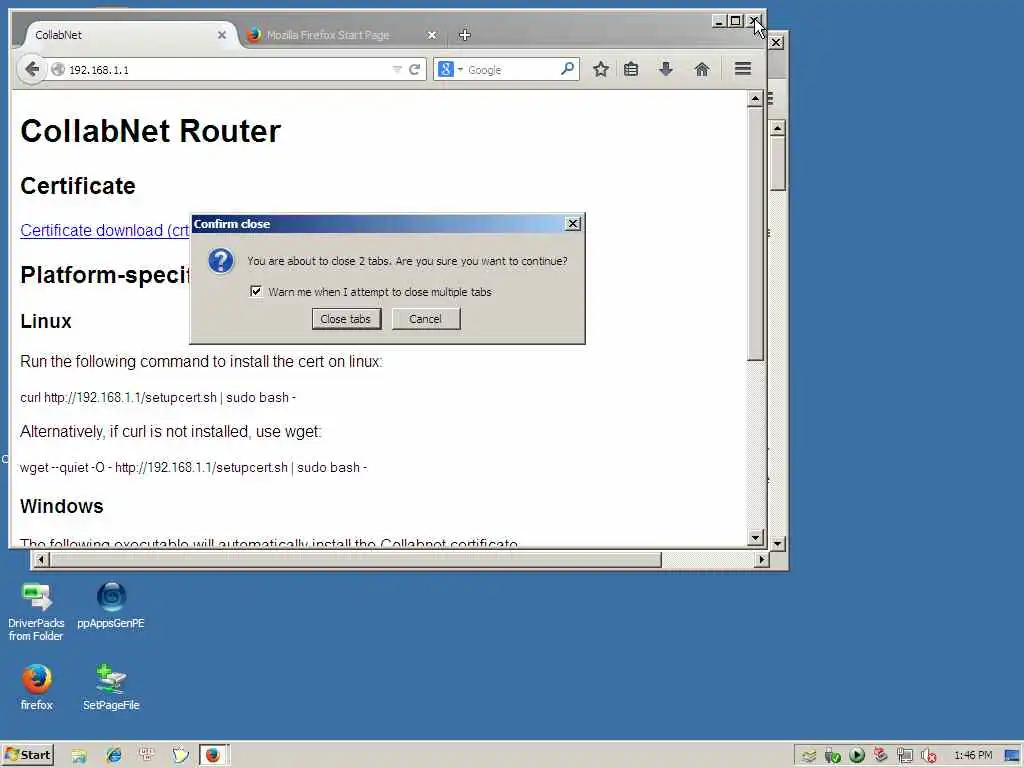Click the vertical scrollbar thumb of page
The width and height of the screenshot is (1024, 768).
pos(755,234)
